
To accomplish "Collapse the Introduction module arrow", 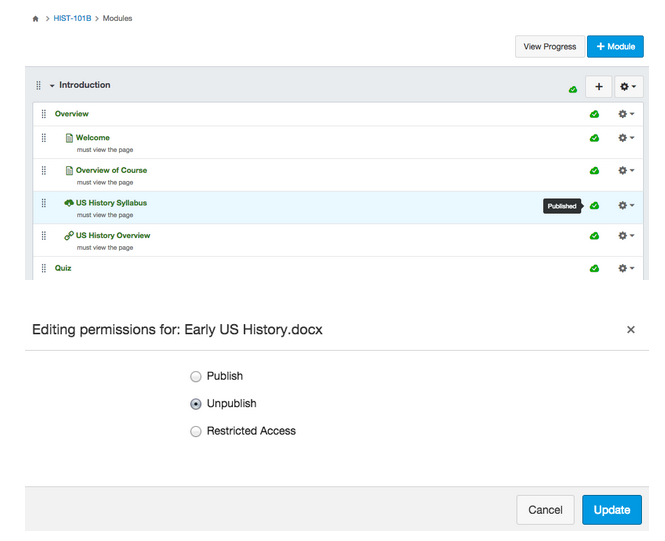I will 52,86.
